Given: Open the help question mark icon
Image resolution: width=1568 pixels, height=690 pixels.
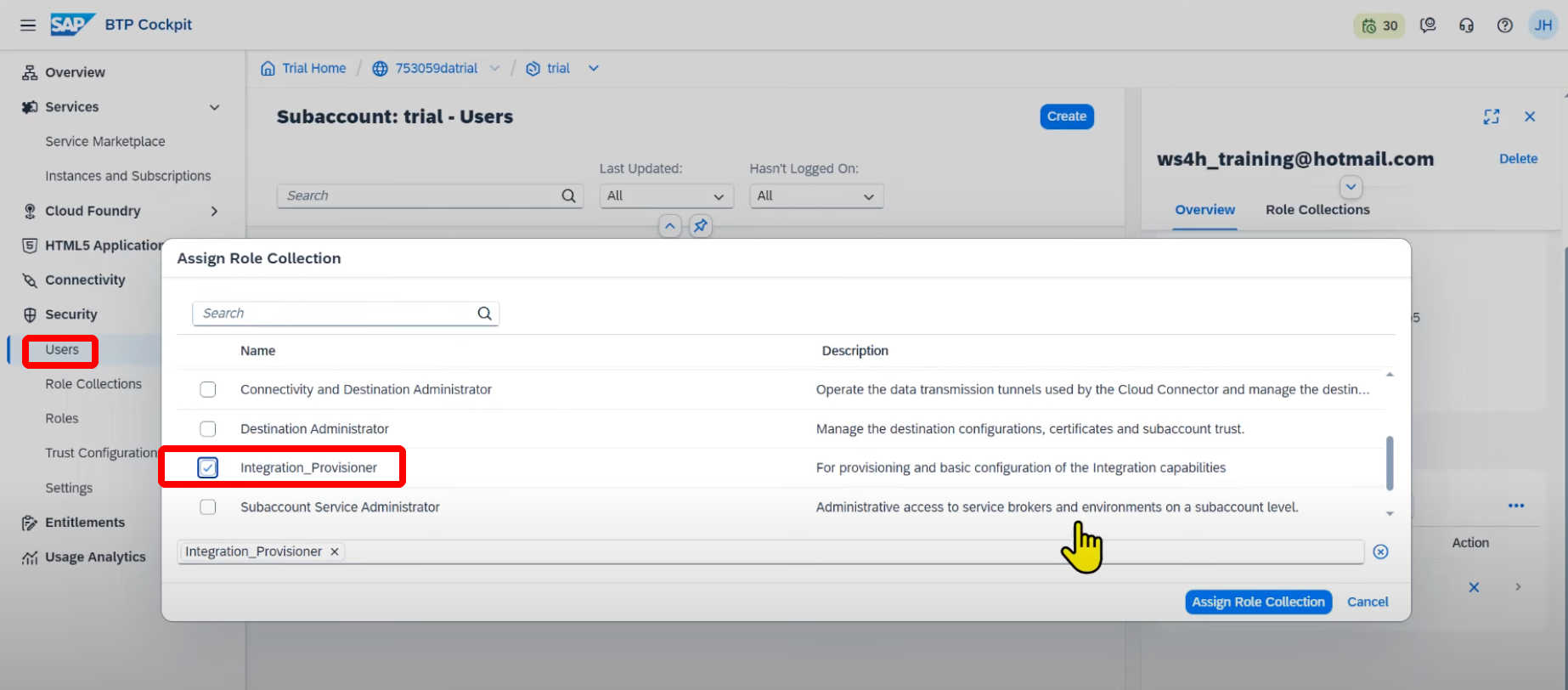Looking at the screenshot, I should [1504, 25].
